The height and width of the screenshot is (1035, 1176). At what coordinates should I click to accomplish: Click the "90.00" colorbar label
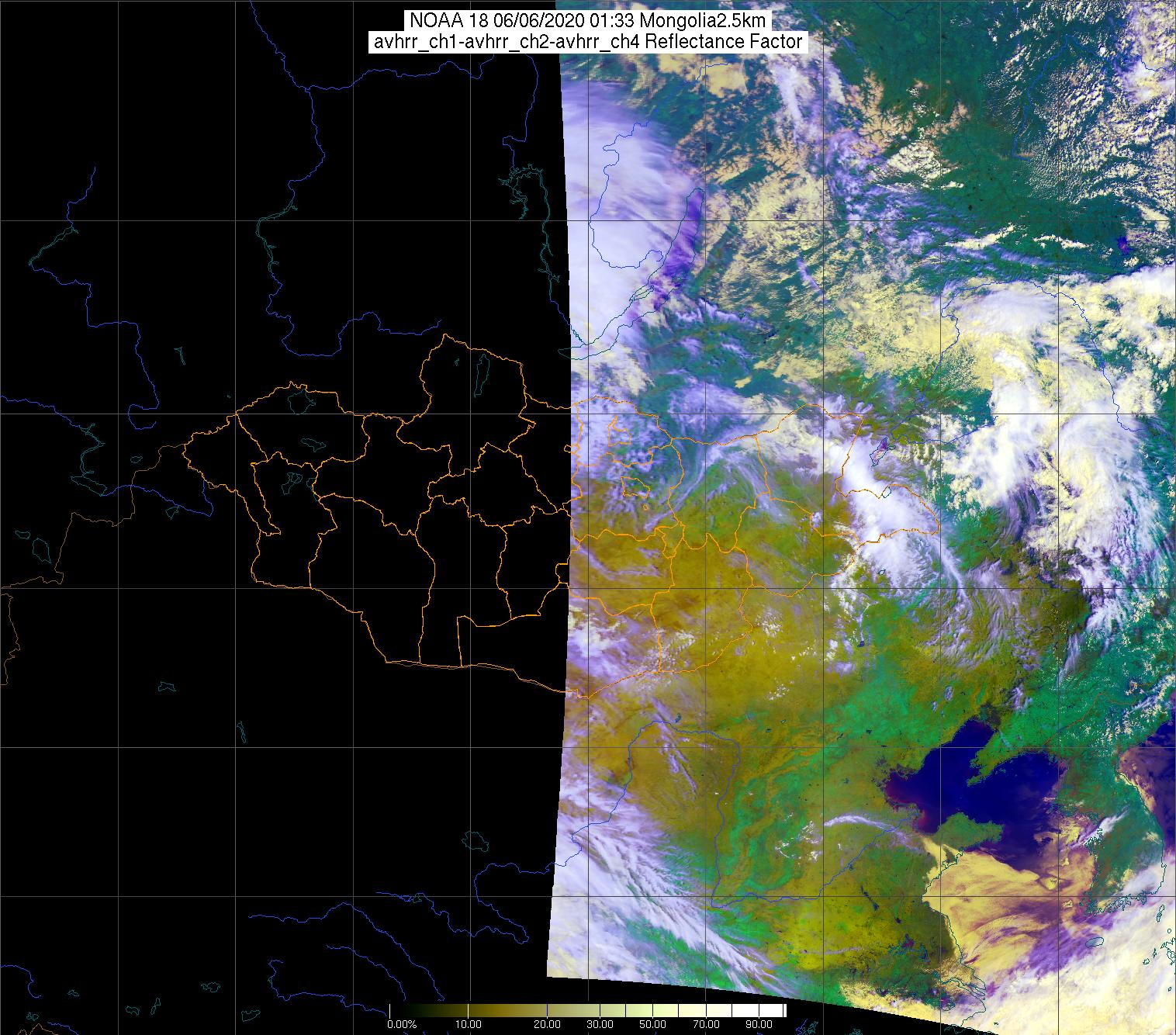(759, 1025)
